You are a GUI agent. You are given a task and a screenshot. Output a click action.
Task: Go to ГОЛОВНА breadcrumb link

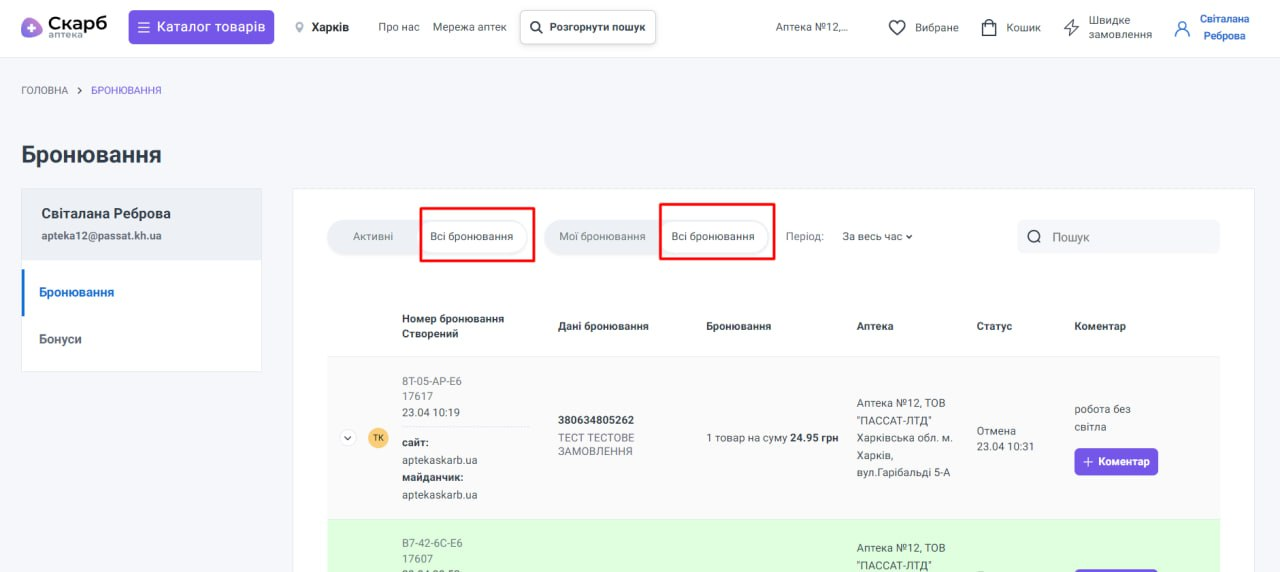[x=45, y=90]
